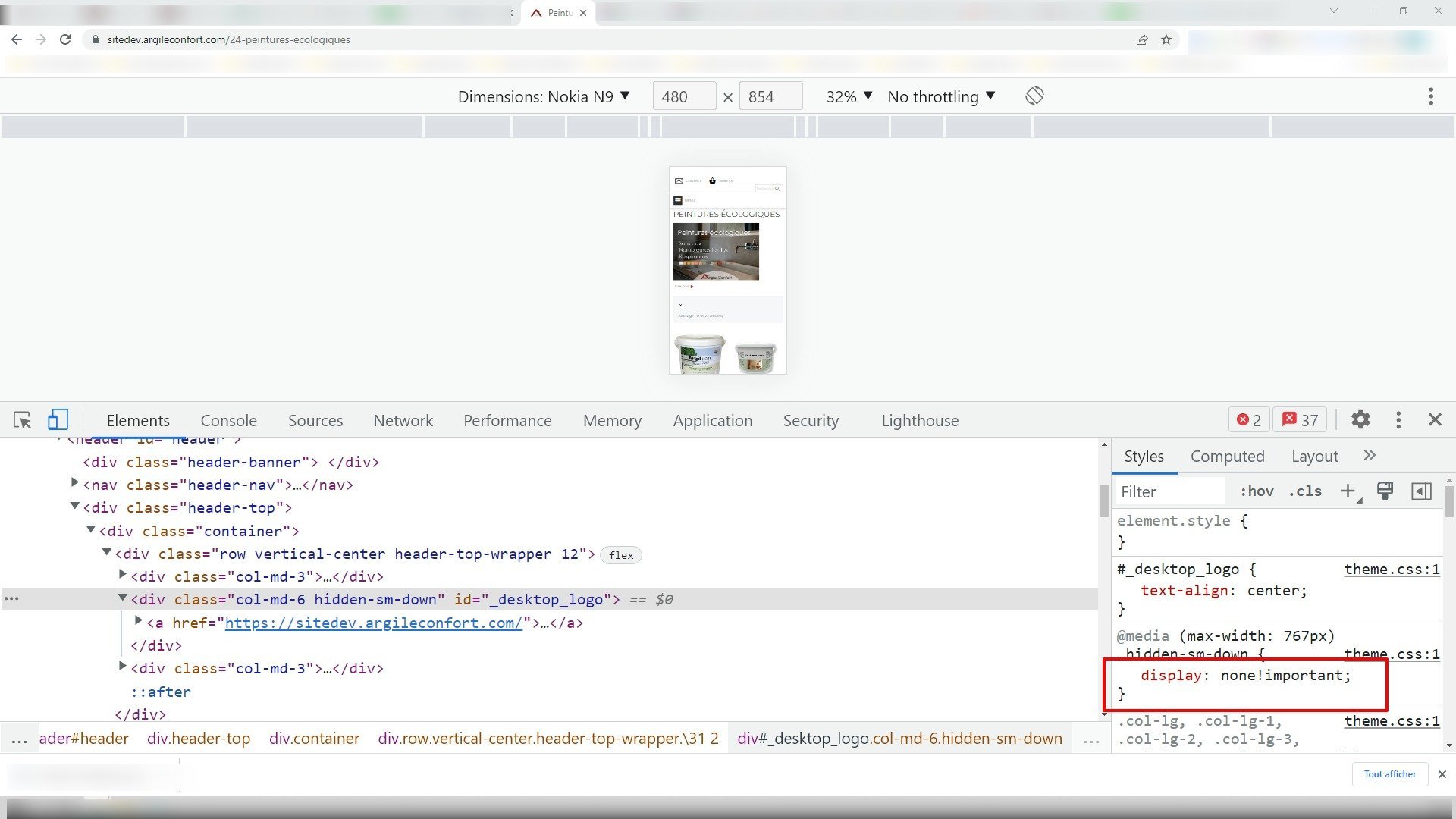Image resolution: width=1456 pixels, height=819 pixels.
Task: Open the Dimensions: Nokia N9 dropdown
Action: pyautogui.click(x=544, y=96)
